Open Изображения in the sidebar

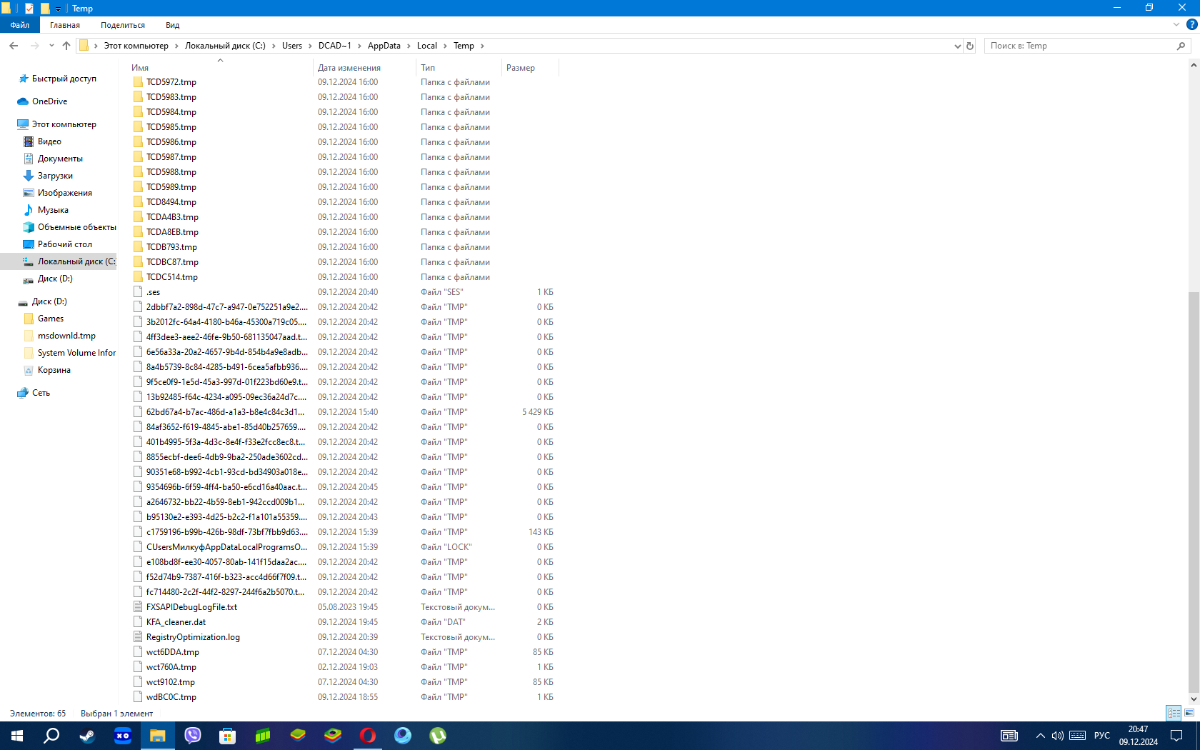[65, 193]
